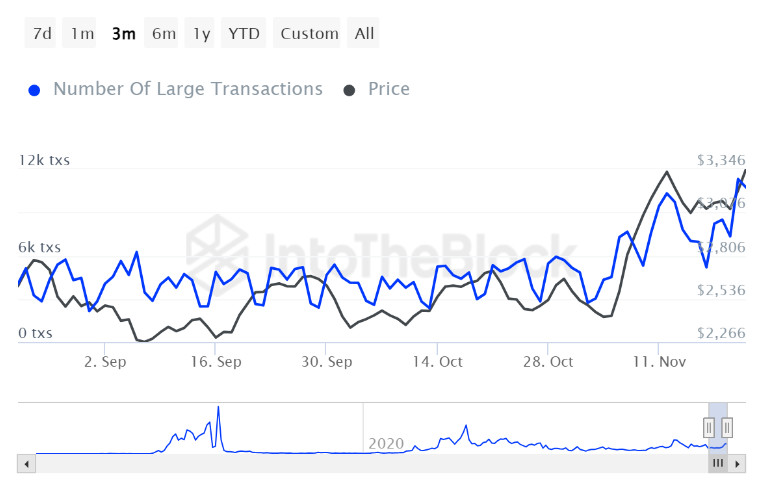763x504 pixels.
Task: Select the 1m time range
Action: (81, 33)
